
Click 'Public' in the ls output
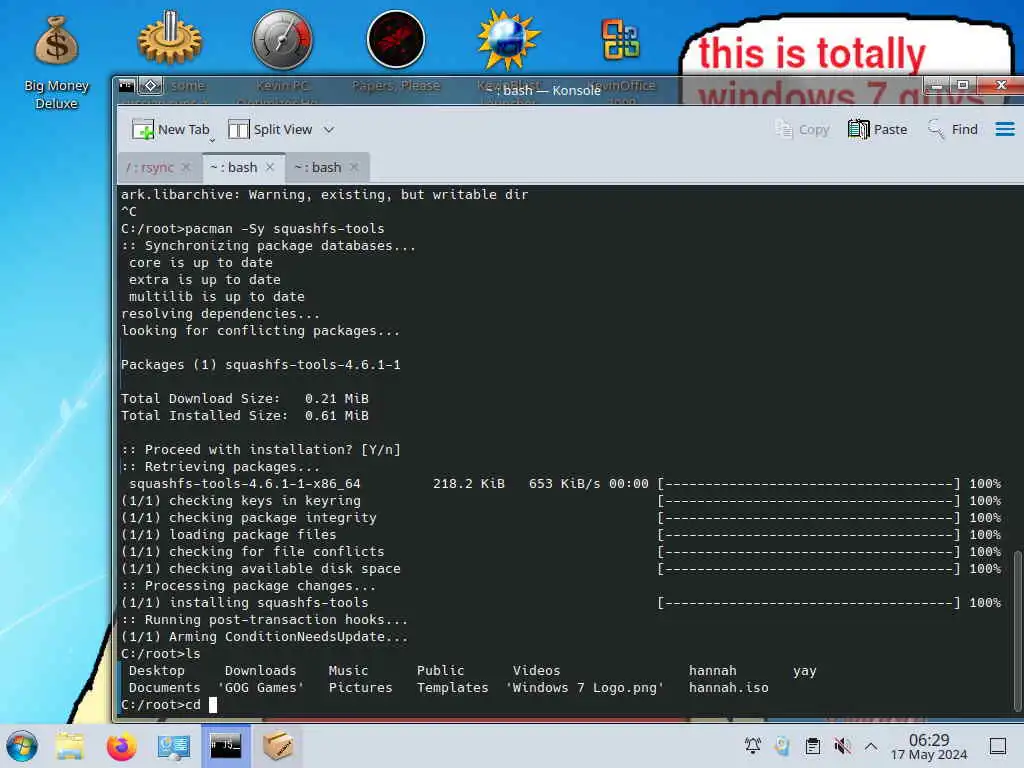pyautogui.click(x=440, y=671)
